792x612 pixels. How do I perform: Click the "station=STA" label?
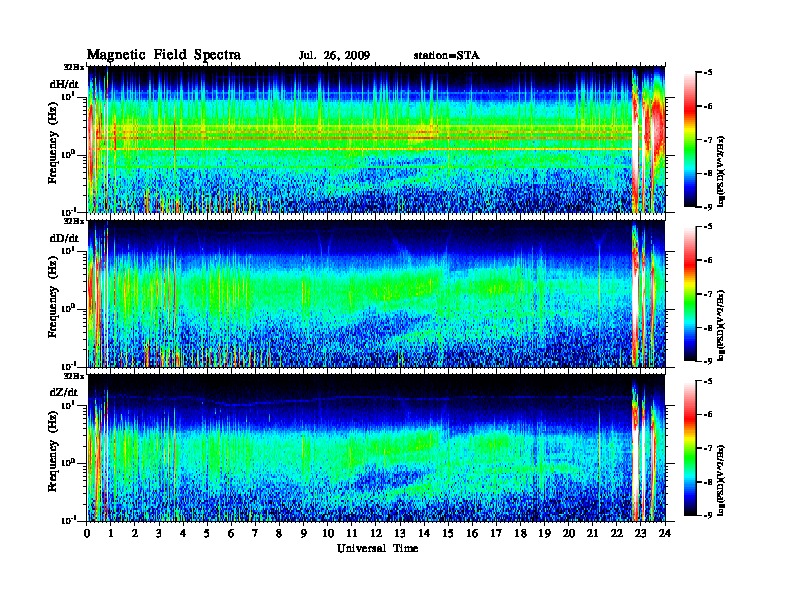[447, 56]
